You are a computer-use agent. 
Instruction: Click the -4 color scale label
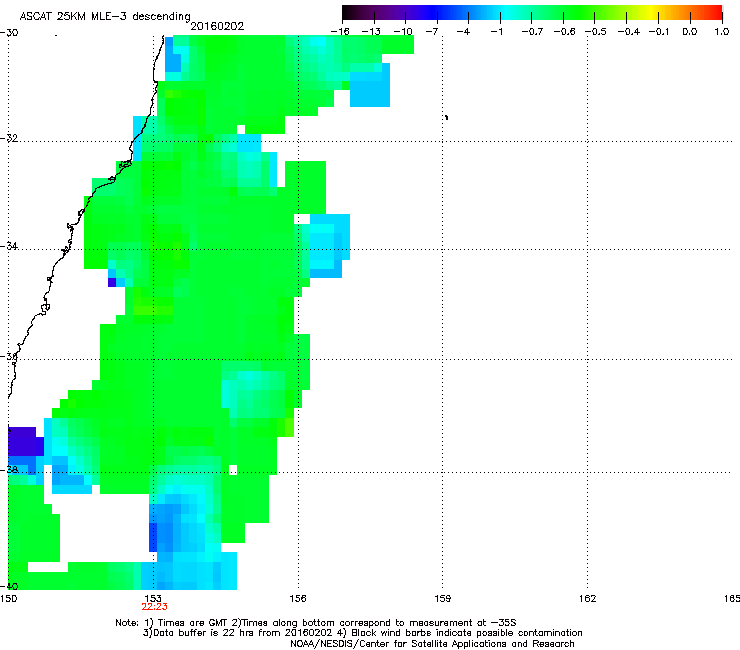pos(463,32)
